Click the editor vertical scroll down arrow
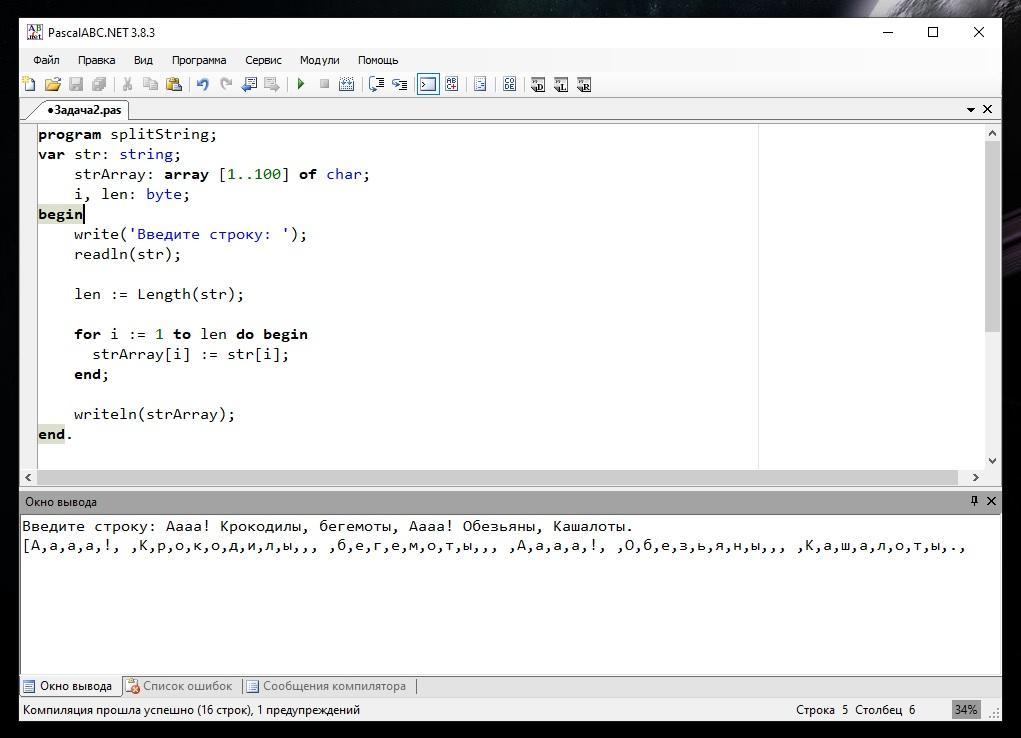This screenshot has height=738, width=1021. coord(992,461)
